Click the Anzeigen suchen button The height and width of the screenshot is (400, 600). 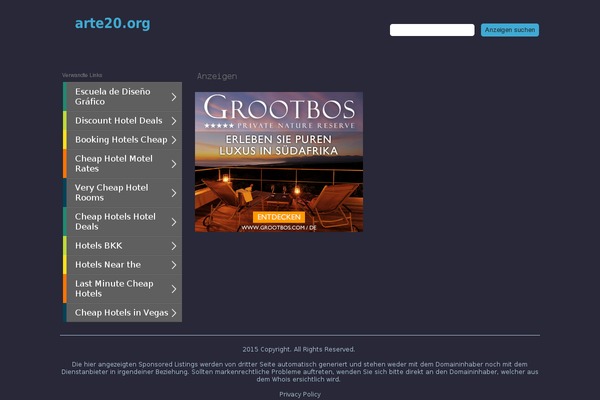click(x=510, y=30)
